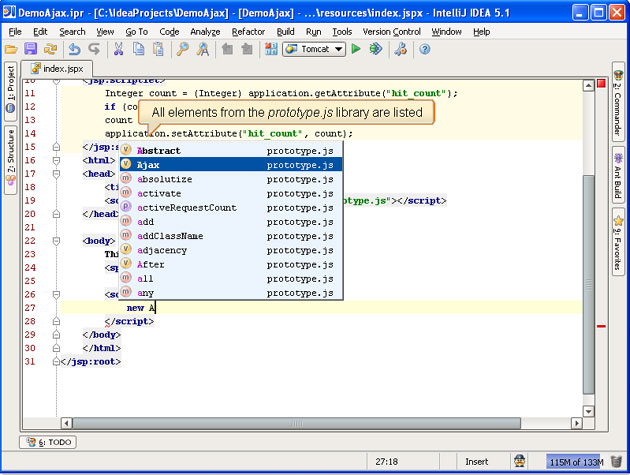Open the TODO tool window button
This screenshot has width=630, height=475.
coord(48,441)
